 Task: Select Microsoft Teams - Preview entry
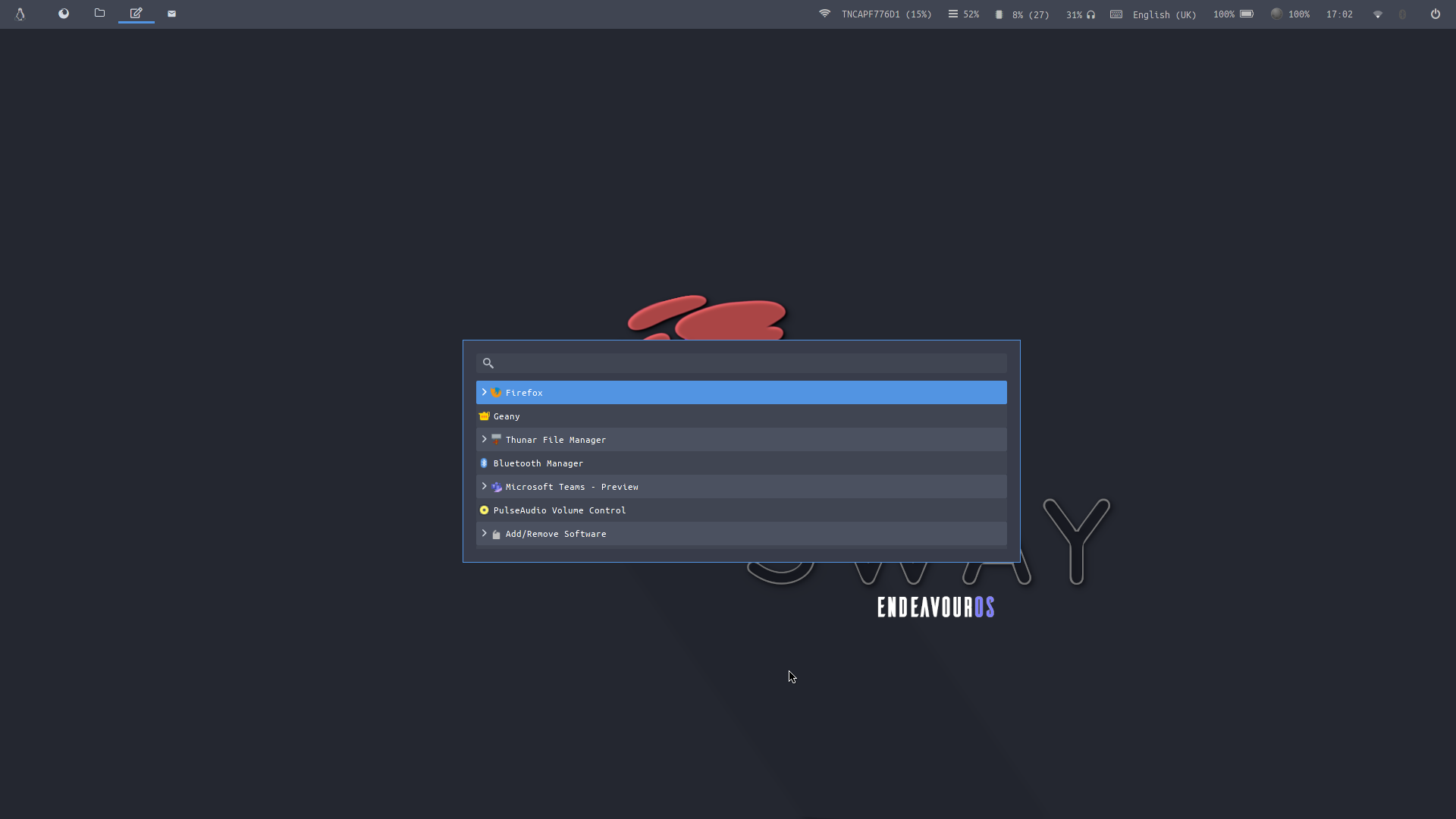point(742,487)
